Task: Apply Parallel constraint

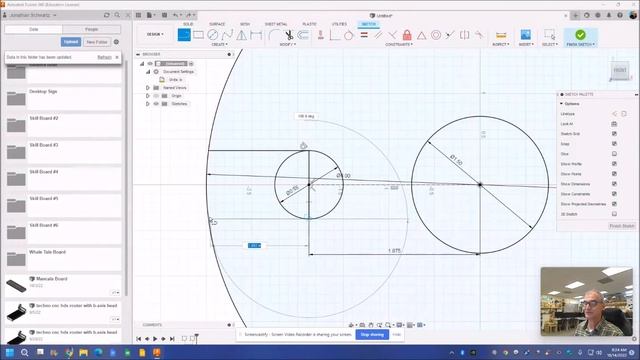Action: 378,35
